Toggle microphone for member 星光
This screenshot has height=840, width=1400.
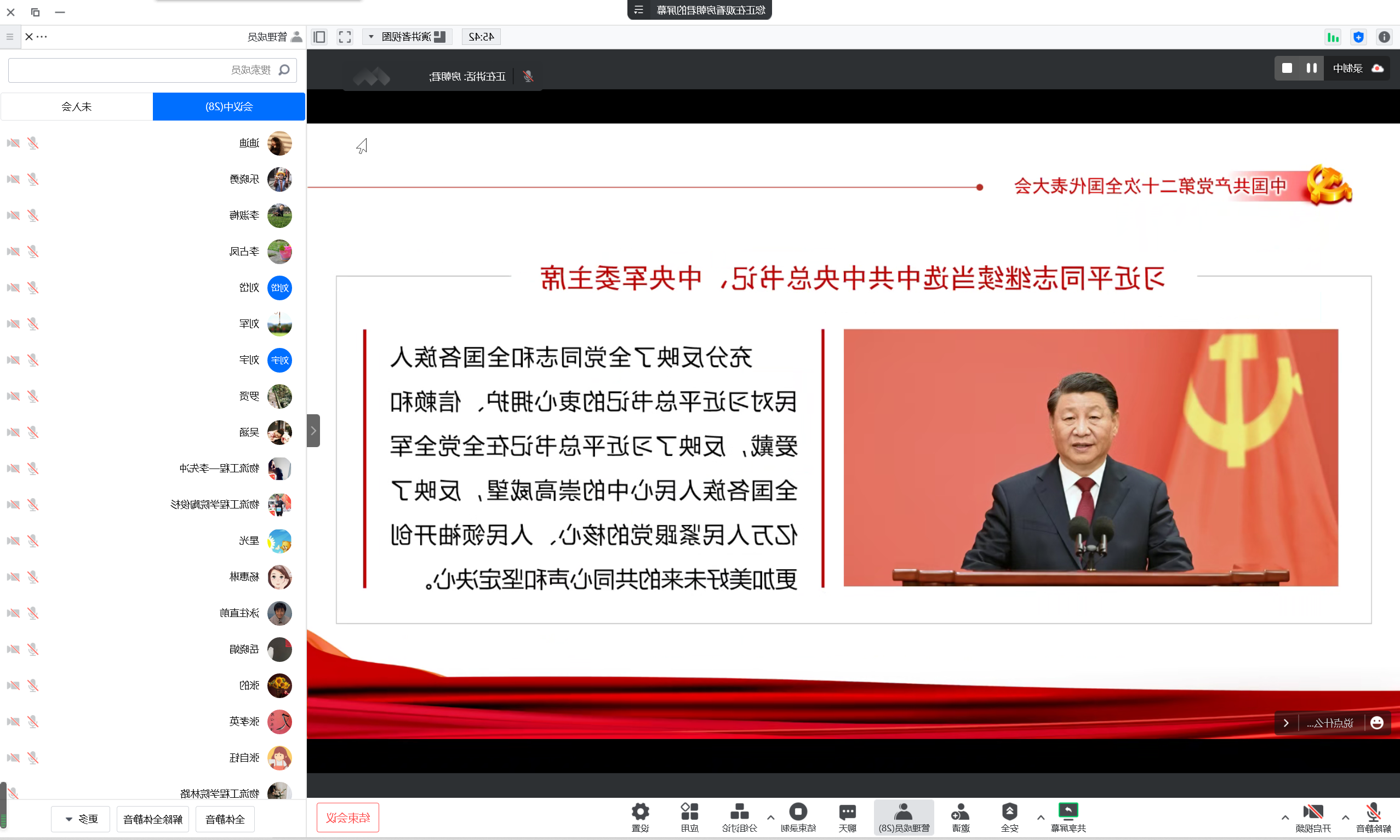[x=33, y=541]
